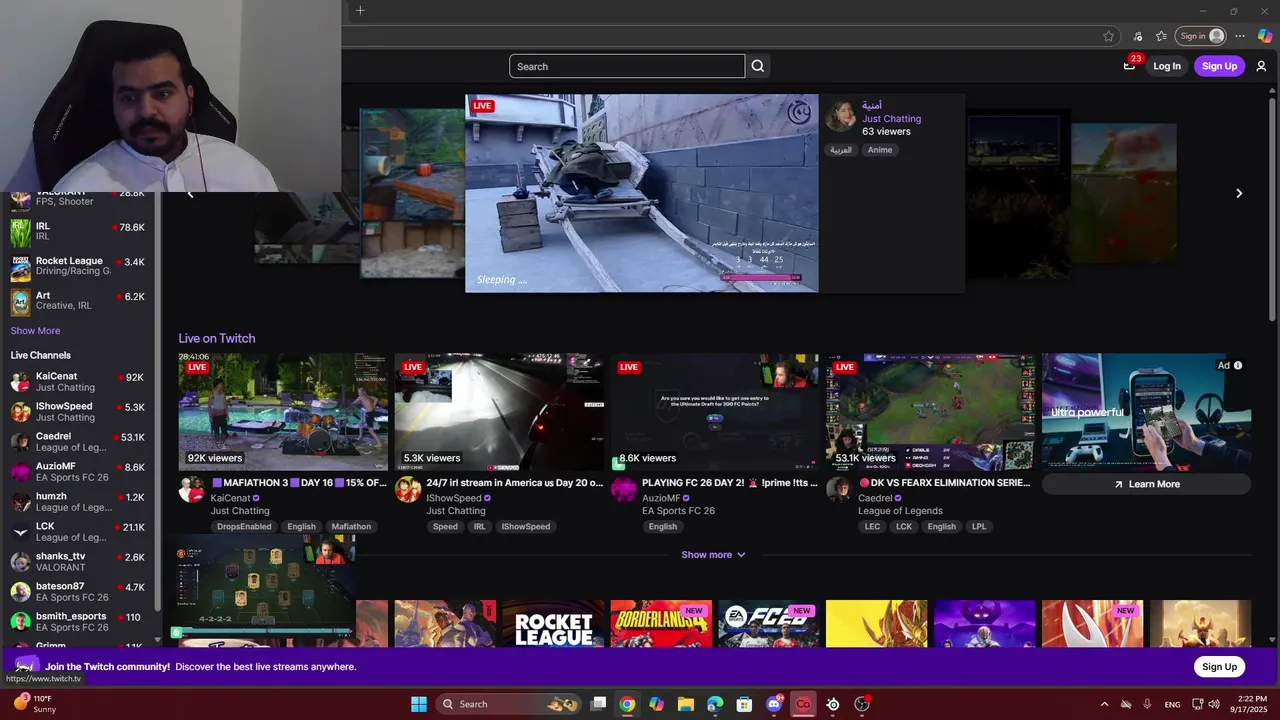Open bateson87 in Live Channels sidebar
The image size is (1280, 720).
tap(78, 592)
